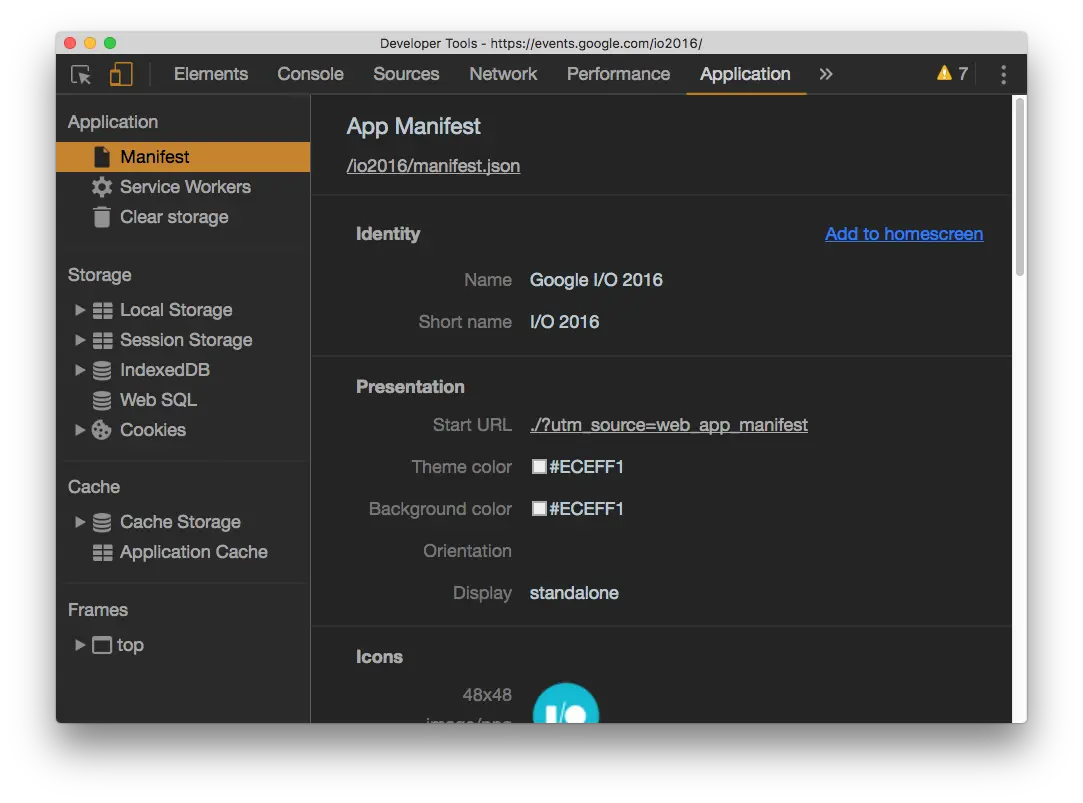Select the Application tab
Screen dimensions: 1083x803
pyautogui.click(x=745, y=74)
